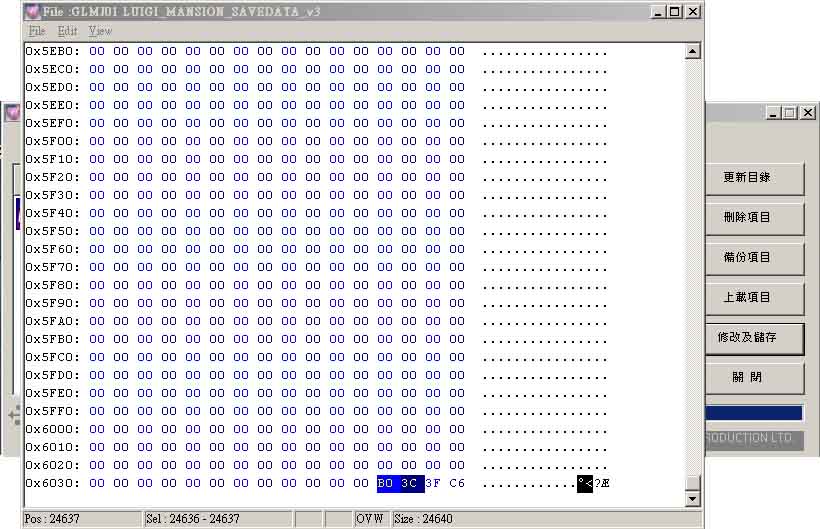Maximize the hex editor window
820x529 pixels.
pyautogui.click(x=675, y=12)
